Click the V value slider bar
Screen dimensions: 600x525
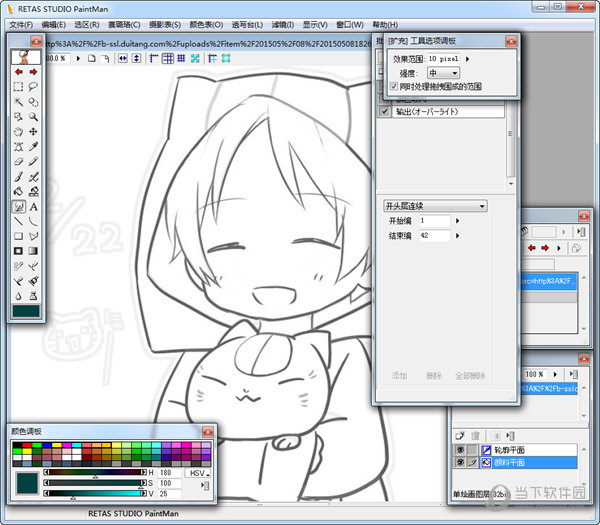click(95, 493)
